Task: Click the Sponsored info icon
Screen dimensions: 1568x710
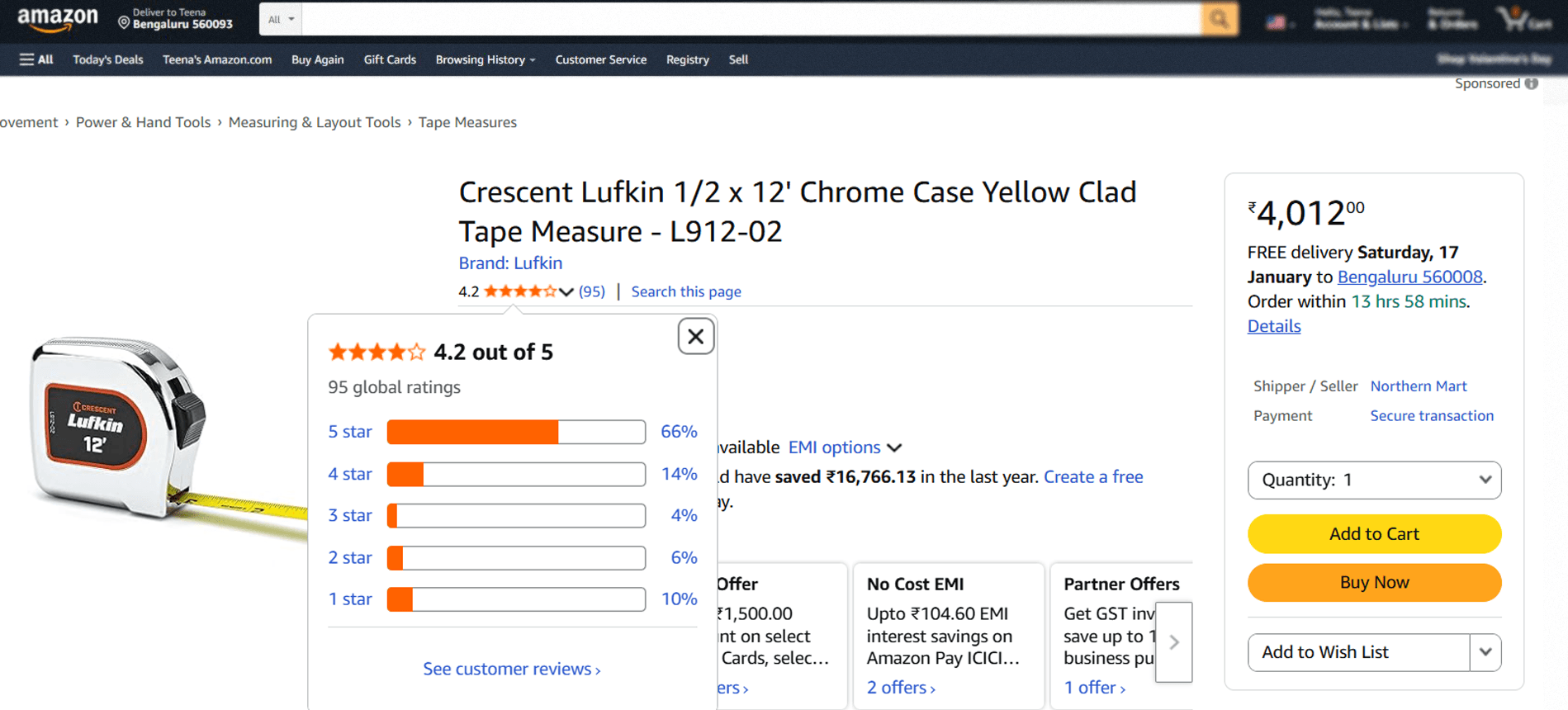Action: coord(1532,83)
